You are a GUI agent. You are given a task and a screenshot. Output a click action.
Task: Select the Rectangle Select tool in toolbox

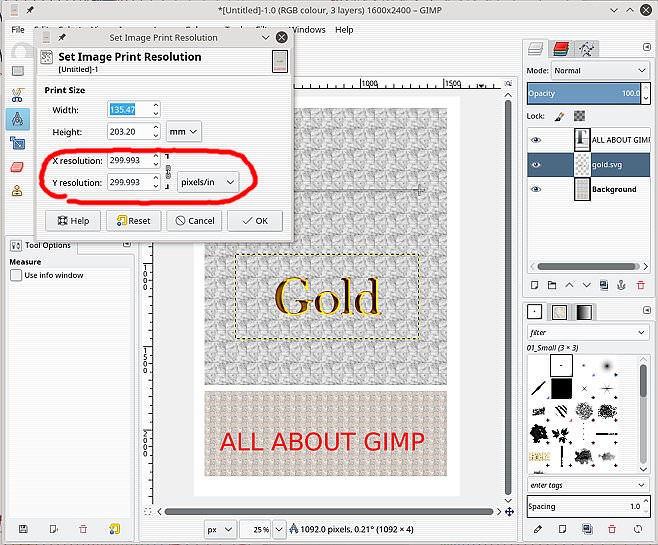[x=18, y=71]
